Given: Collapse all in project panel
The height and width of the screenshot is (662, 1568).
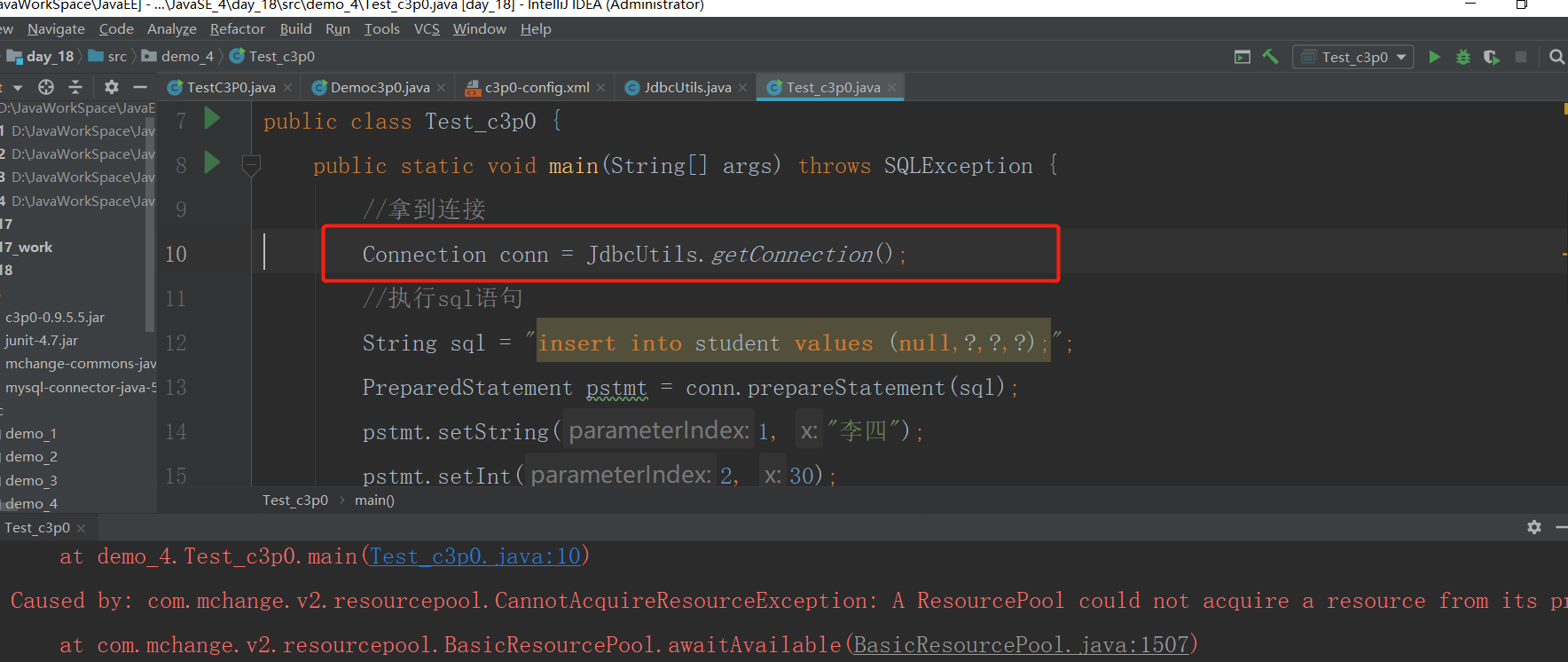Looking at the screenshot, I should pos(75,87).
